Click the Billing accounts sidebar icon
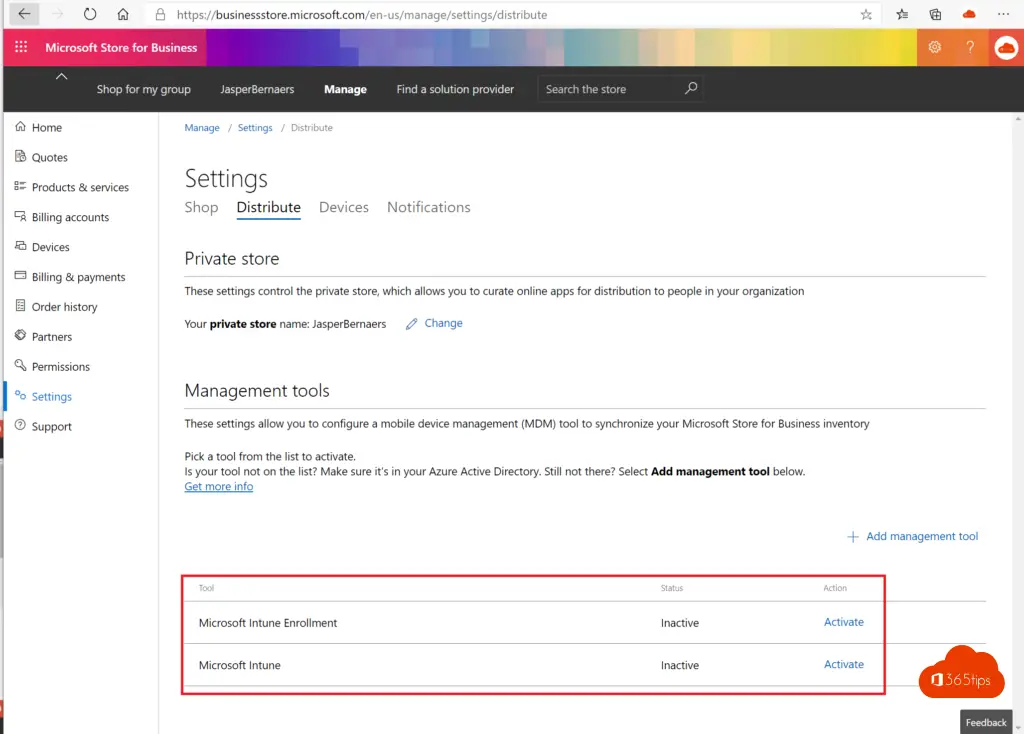1024x734 pixels. coord(20,217)
